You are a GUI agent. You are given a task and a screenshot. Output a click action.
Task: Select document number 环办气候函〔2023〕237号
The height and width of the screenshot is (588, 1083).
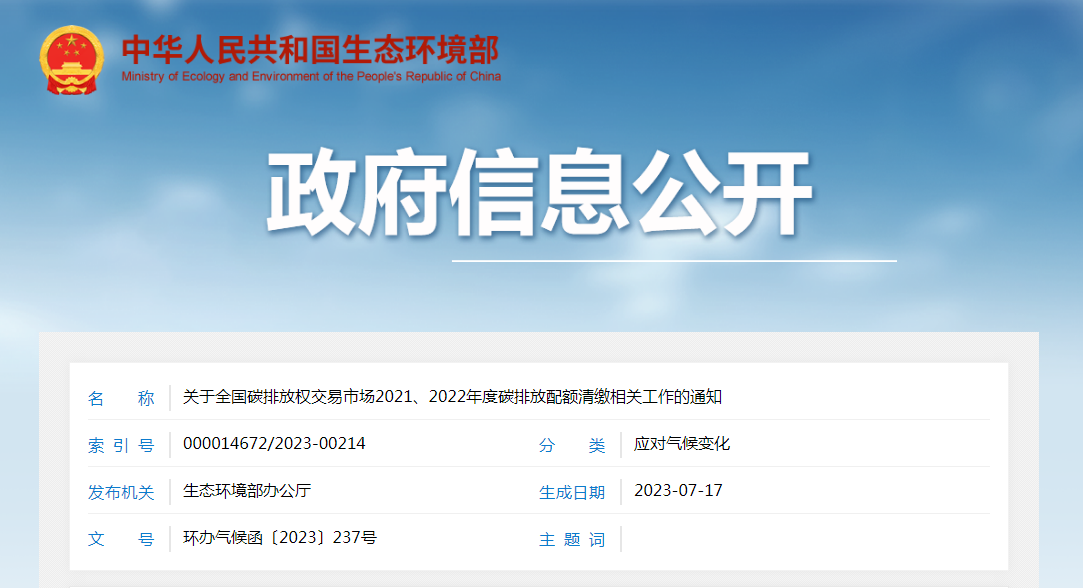click(x=280, y=538)
